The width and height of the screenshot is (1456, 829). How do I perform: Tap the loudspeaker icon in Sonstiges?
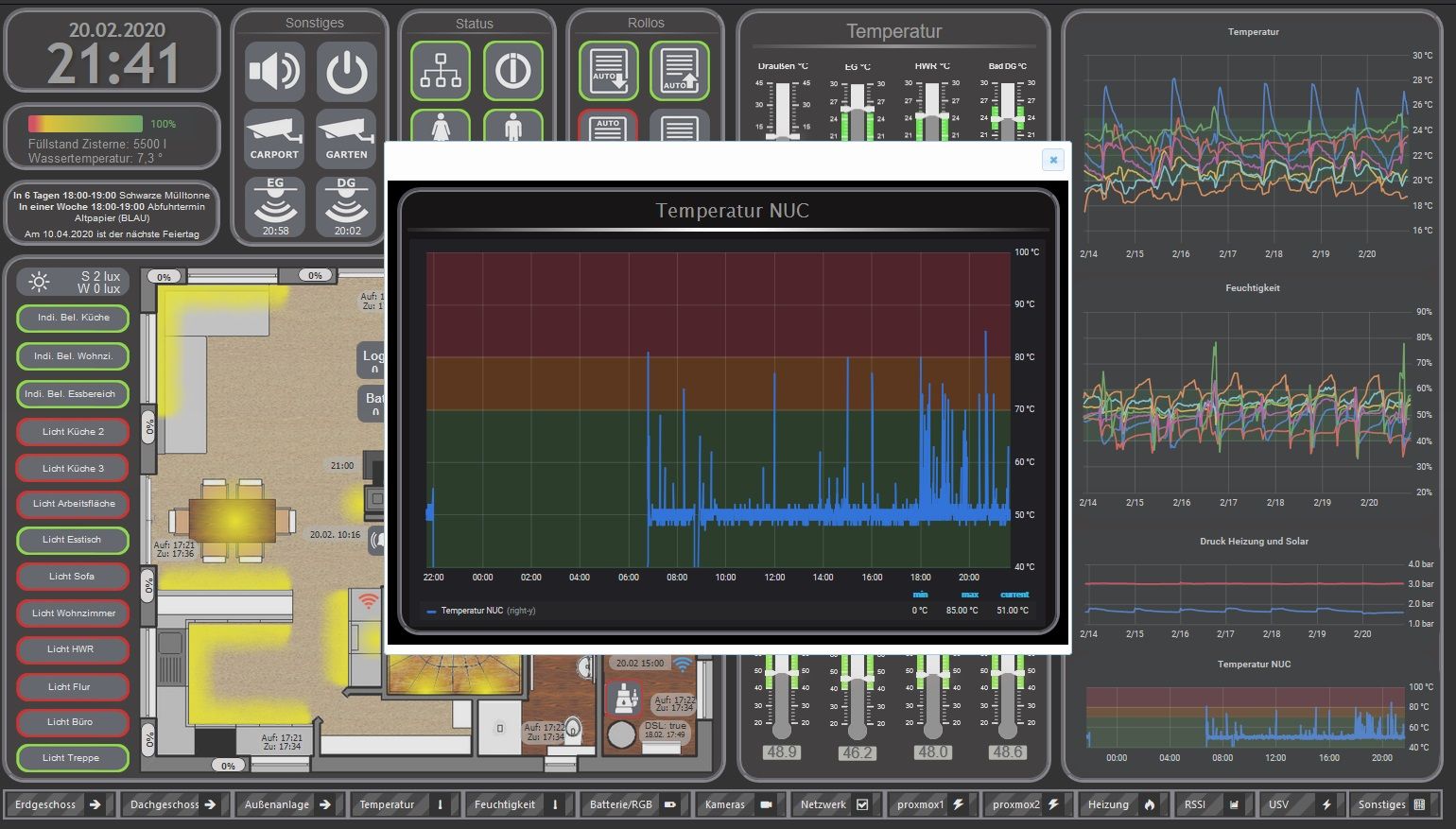pos(274,71)
